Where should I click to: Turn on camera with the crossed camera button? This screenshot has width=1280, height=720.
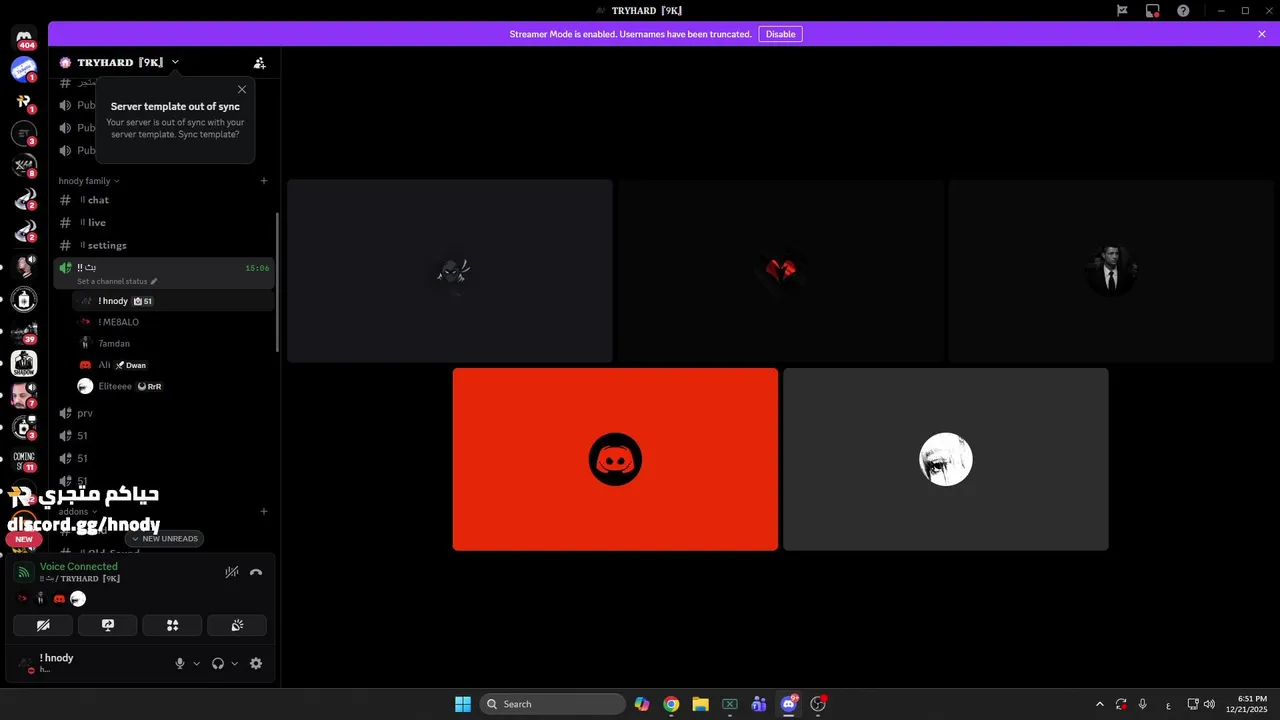[43, 625]
